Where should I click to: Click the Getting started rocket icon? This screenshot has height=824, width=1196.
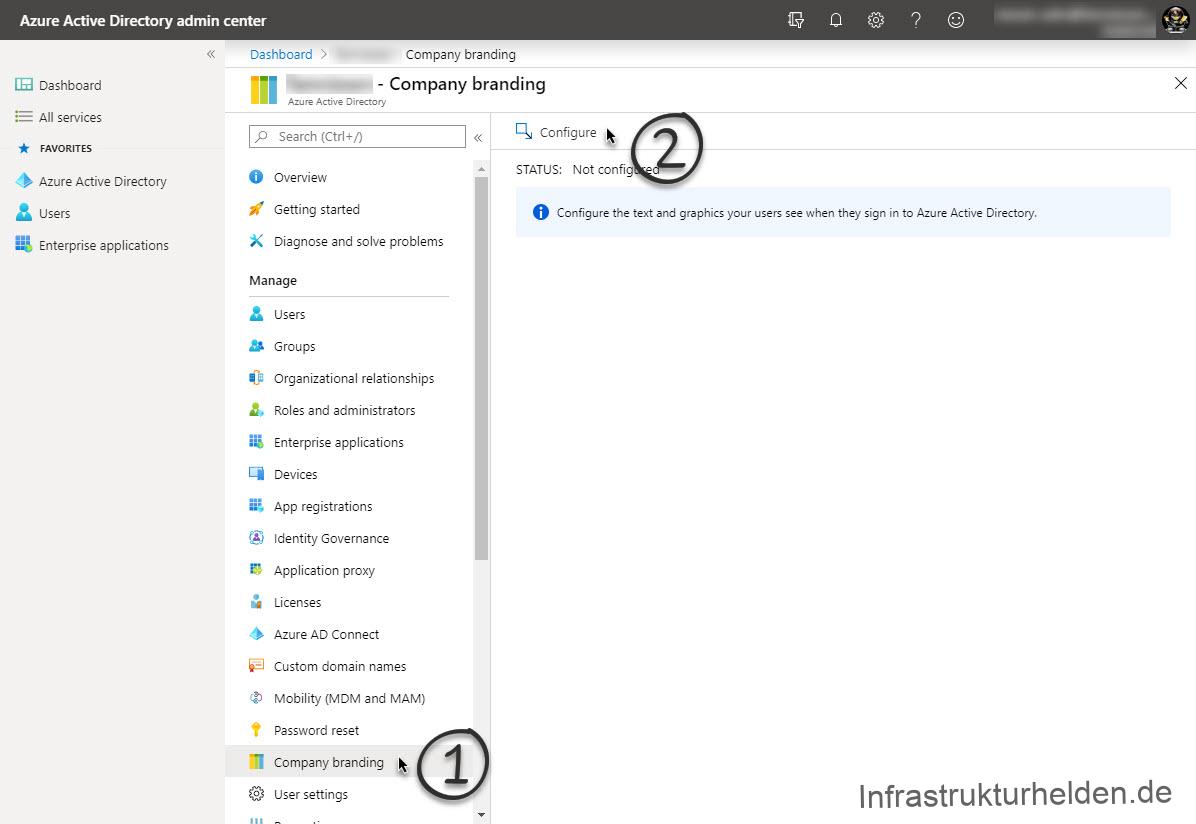click(x=256, y=209)
